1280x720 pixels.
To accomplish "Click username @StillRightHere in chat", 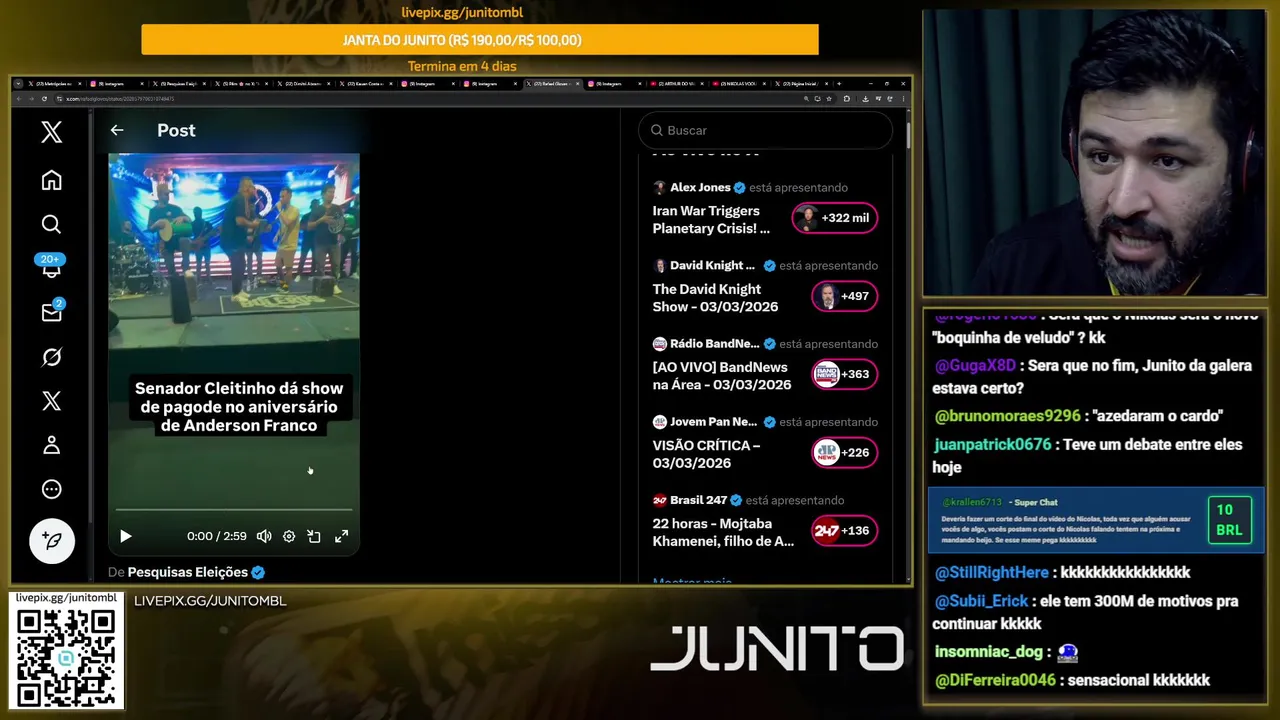I will (991, 573).
